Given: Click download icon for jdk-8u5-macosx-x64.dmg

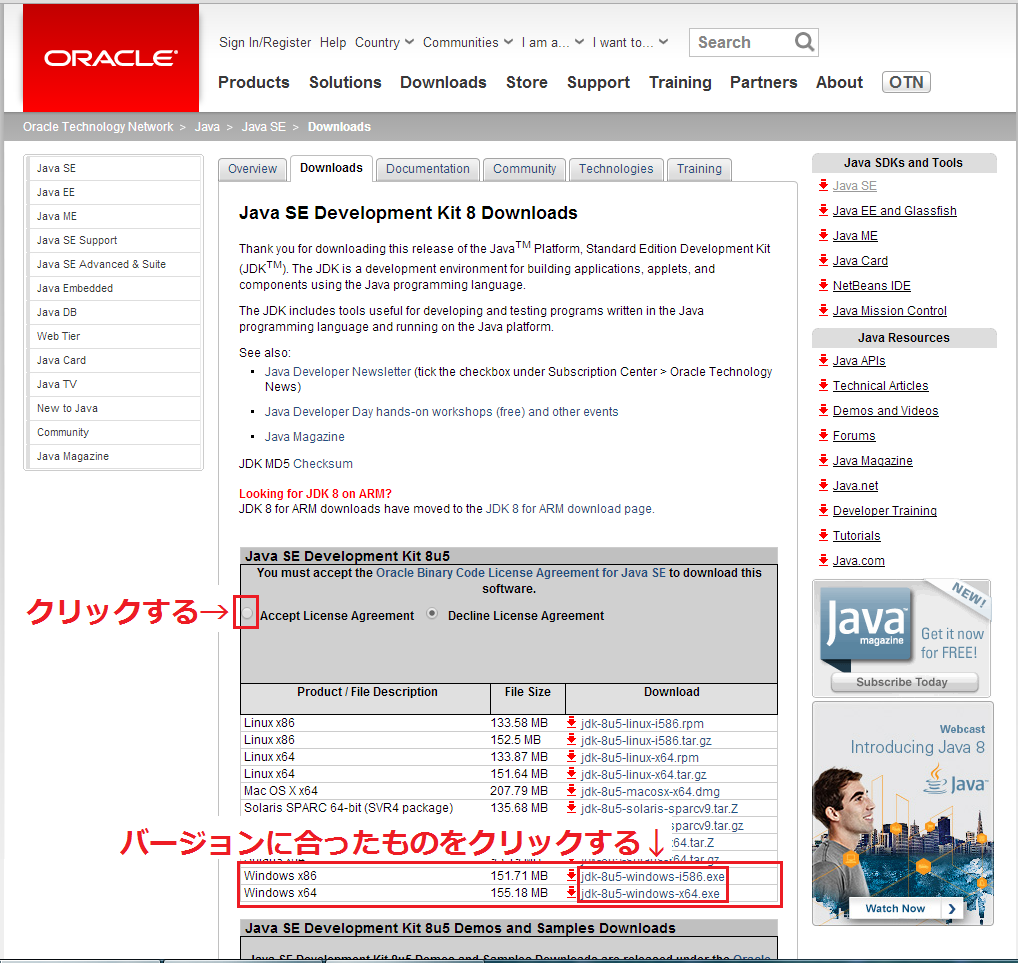Looking at the screenshot, I should [571, 790].
